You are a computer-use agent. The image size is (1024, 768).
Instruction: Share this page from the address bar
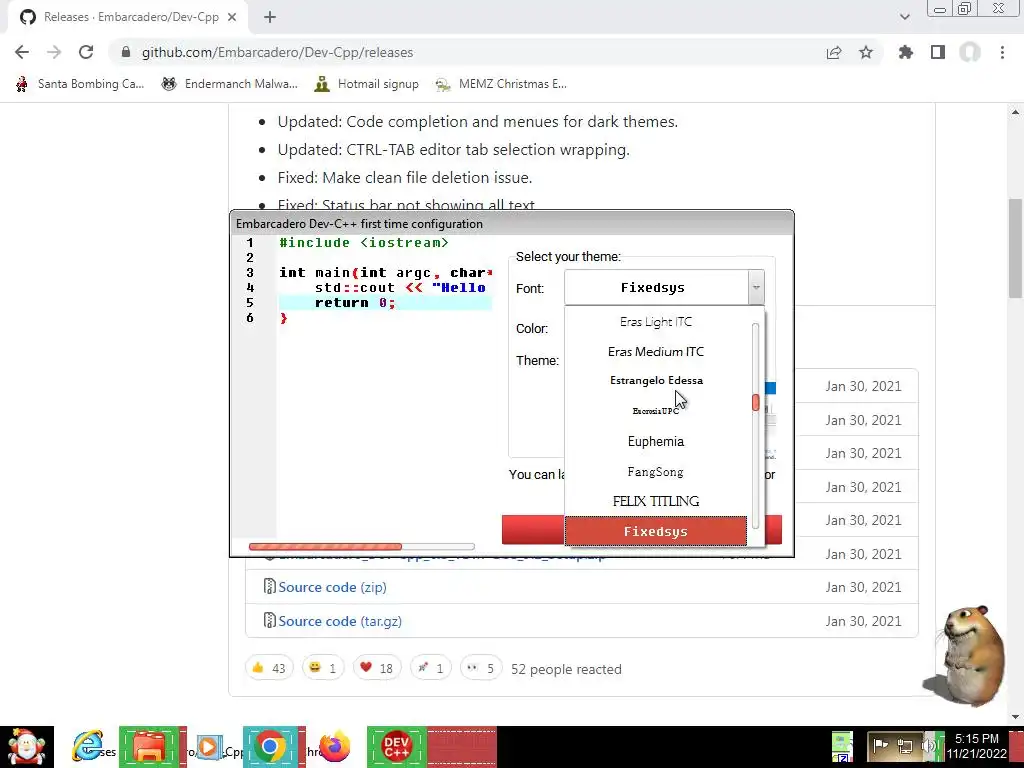pos(834,53)
